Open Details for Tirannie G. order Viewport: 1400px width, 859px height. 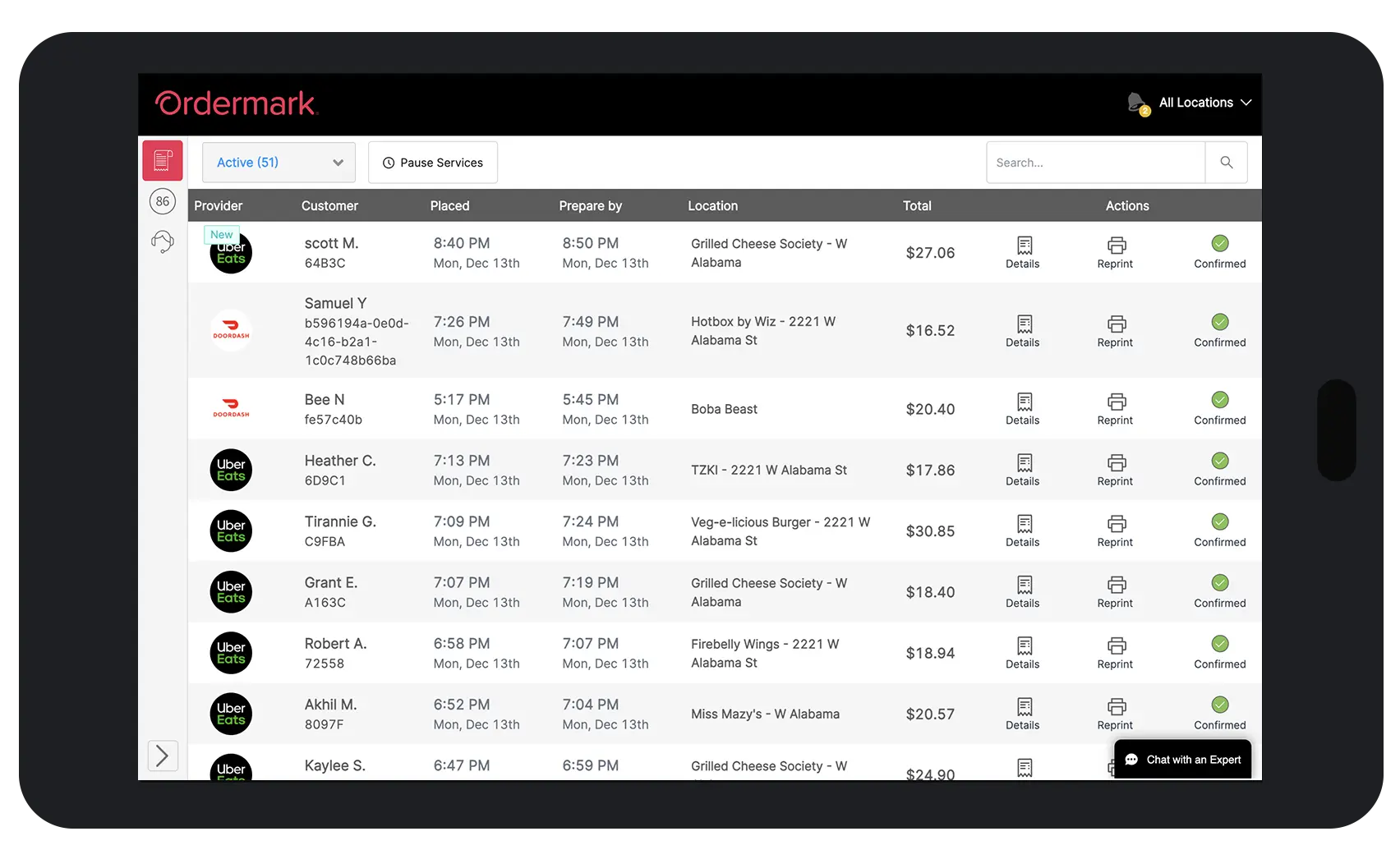point(1023,531)
